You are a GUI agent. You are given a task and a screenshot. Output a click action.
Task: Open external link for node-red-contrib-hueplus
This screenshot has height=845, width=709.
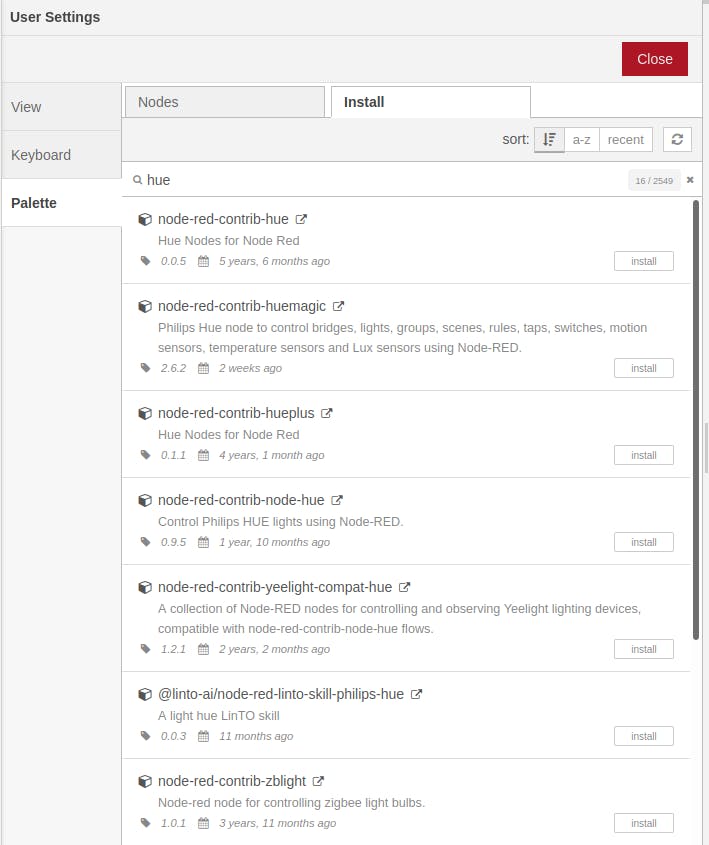coord(326,413)
